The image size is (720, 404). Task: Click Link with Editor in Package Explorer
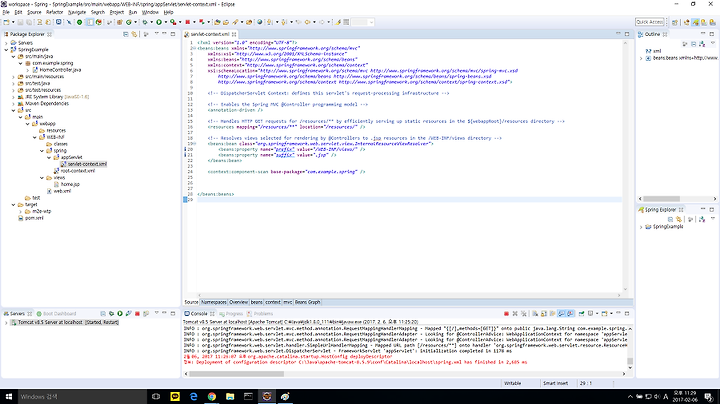[134, 34]
